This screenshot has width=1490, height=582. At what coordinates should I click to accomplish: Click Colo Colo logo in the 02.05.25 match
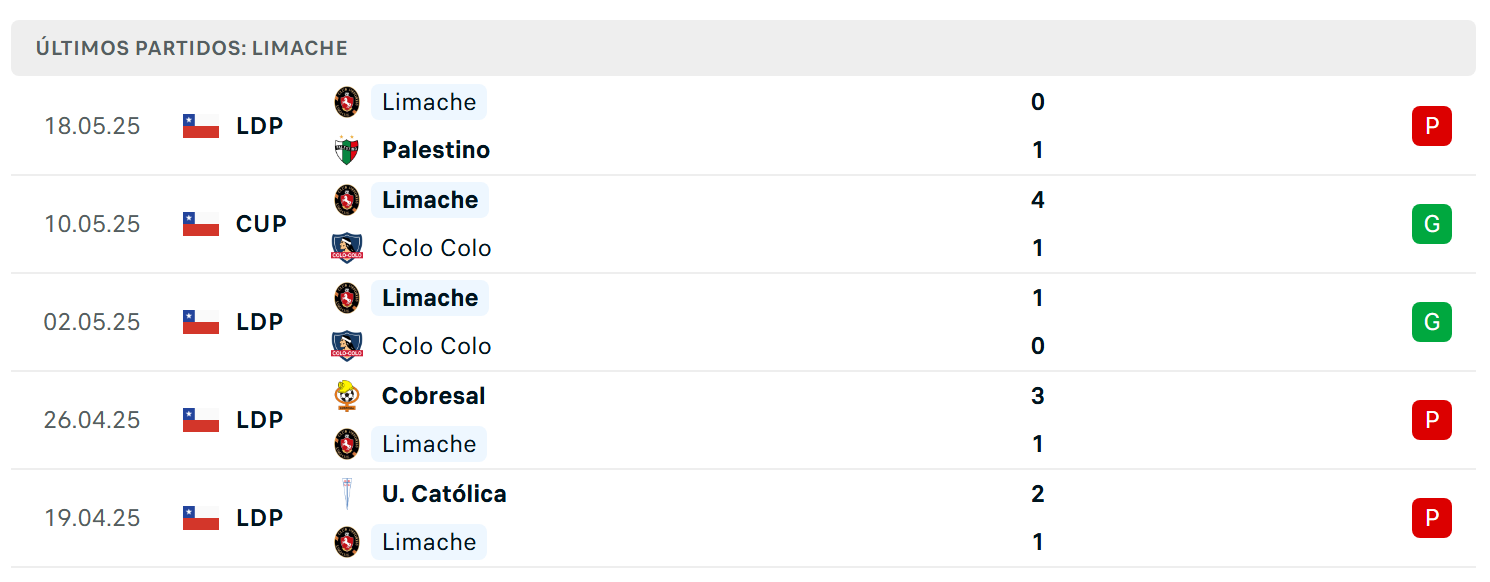coord(346,346)
